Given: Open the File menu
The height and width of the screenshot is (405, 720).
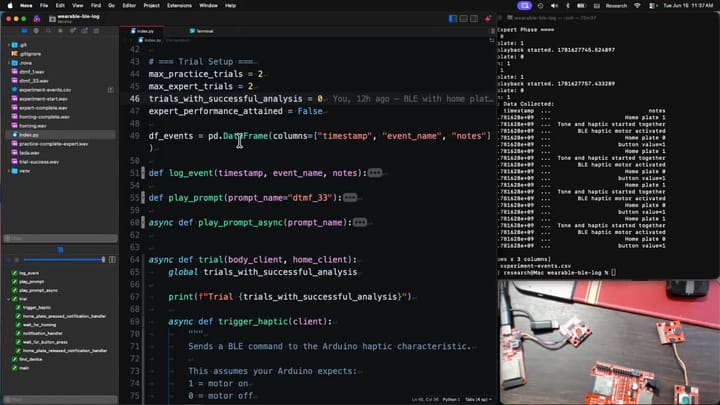Looking at the screenshot, I should tap(44, 6).
